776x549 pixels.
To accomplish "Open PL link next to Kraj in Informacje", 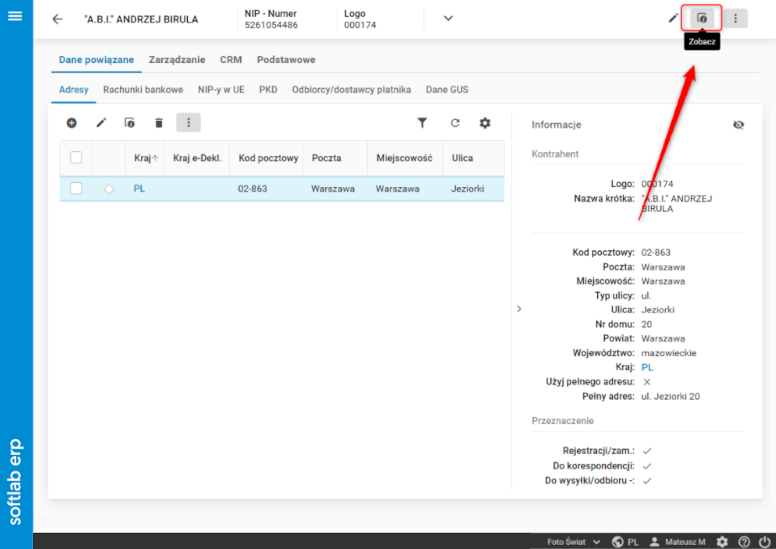I will point(647,367).
